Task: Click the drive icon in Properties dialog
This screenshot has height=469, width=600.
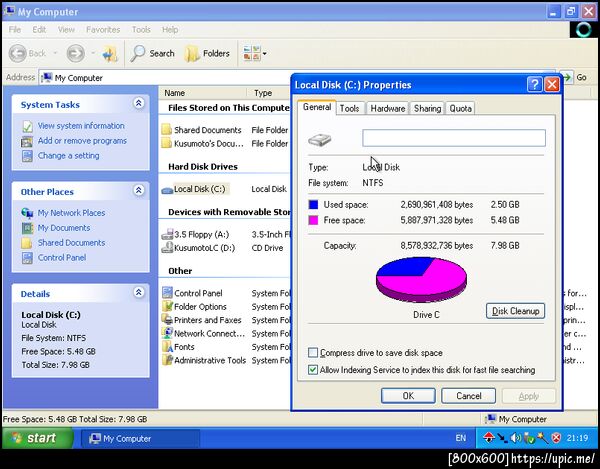Action: (x=320, y=140)
